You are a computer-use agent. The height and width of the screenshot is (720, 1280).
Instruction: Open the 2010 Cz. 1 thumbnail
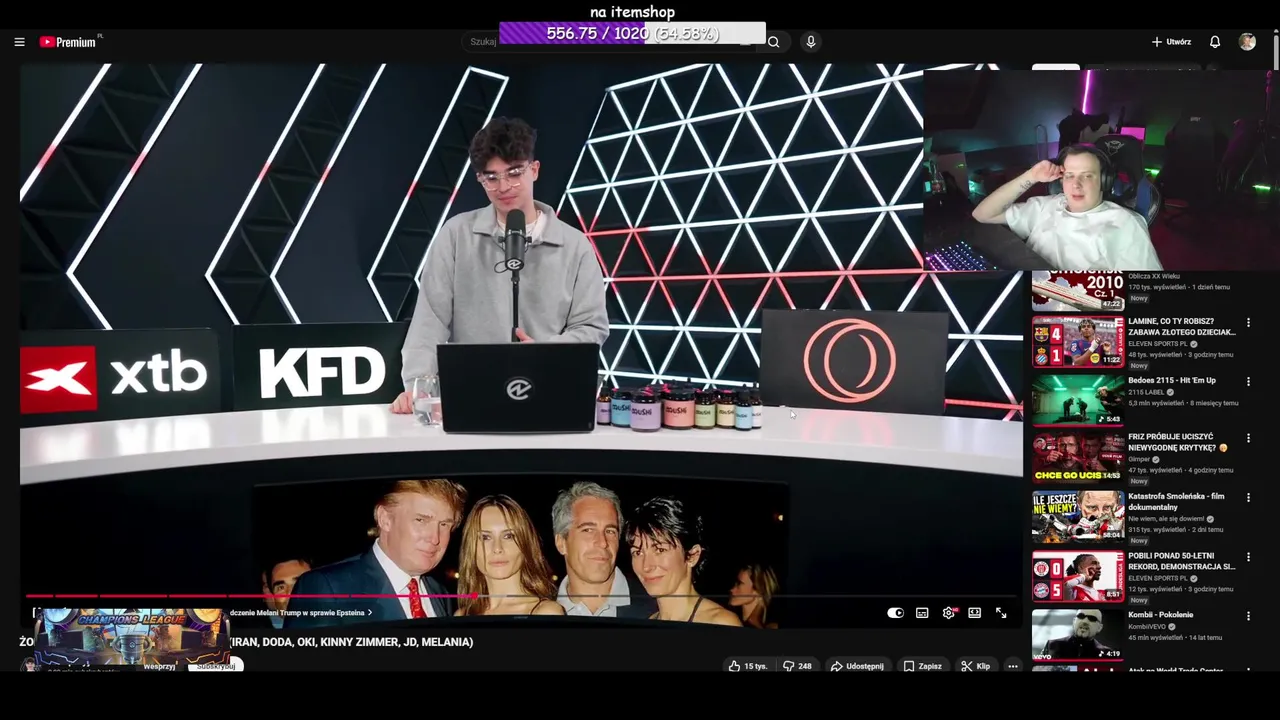(1078, 290)
